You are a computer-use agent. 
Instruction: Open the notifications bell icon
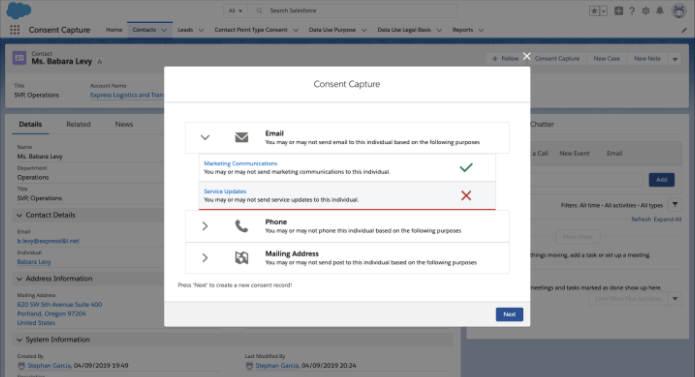click(x=660, y=11)
